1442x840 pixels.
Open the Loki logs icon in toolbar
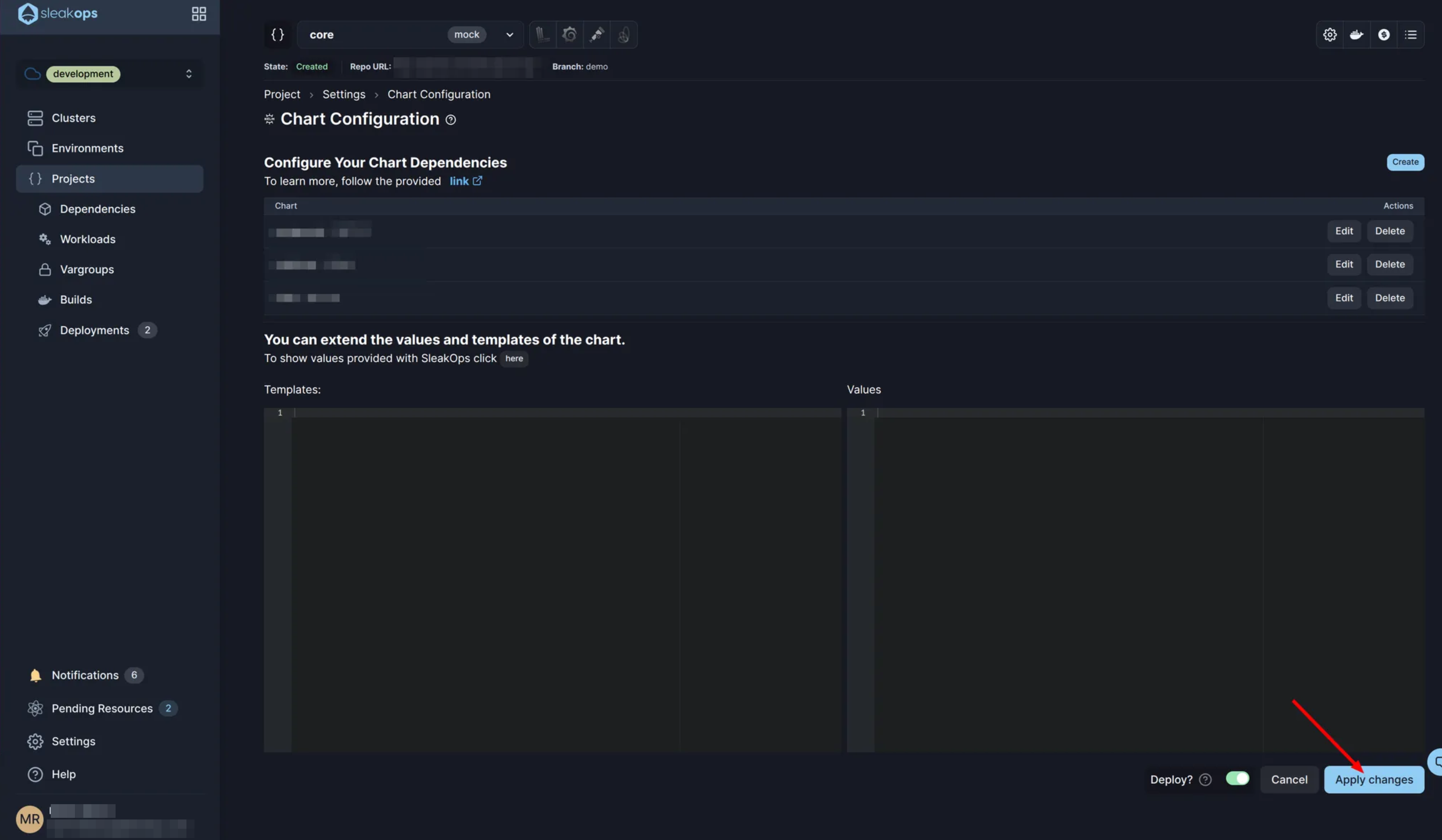coord(542,34)
